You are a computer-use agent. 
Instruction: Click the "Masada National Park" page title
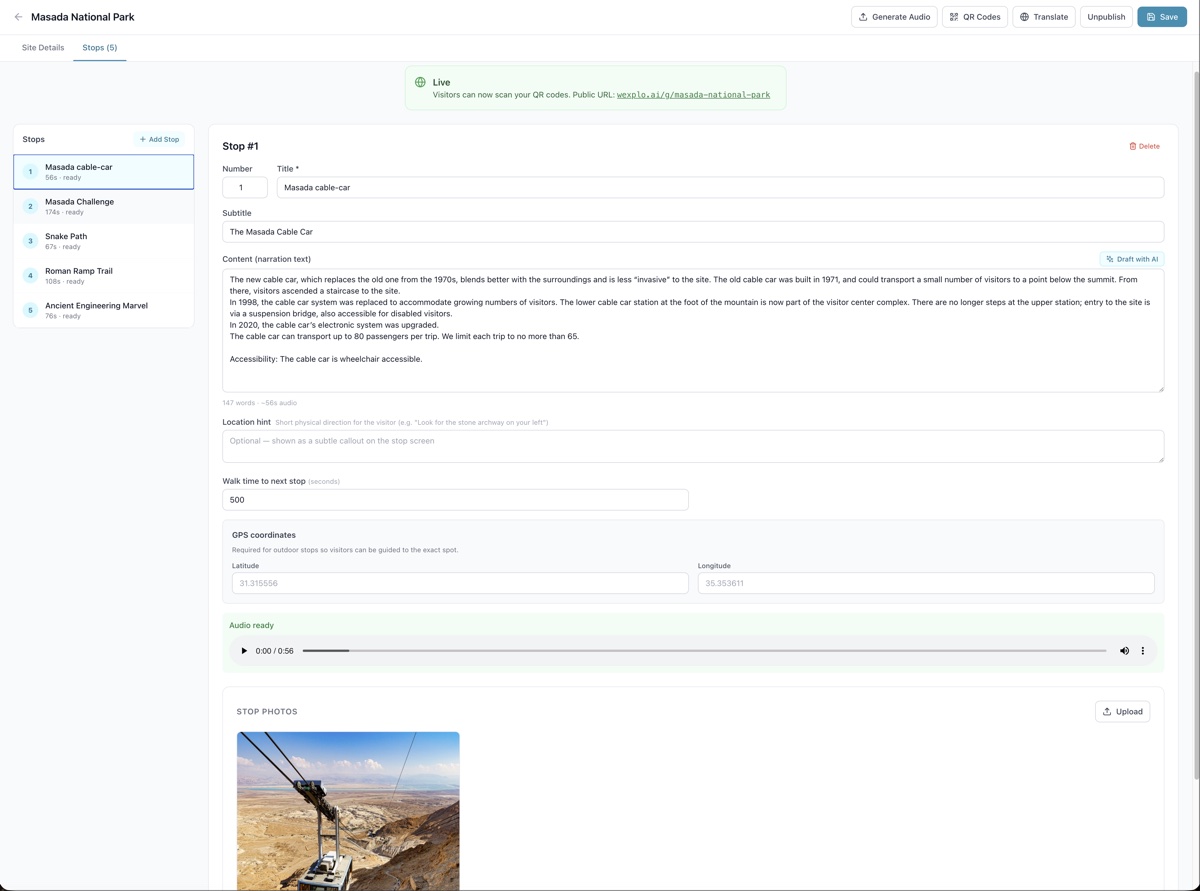82,17
